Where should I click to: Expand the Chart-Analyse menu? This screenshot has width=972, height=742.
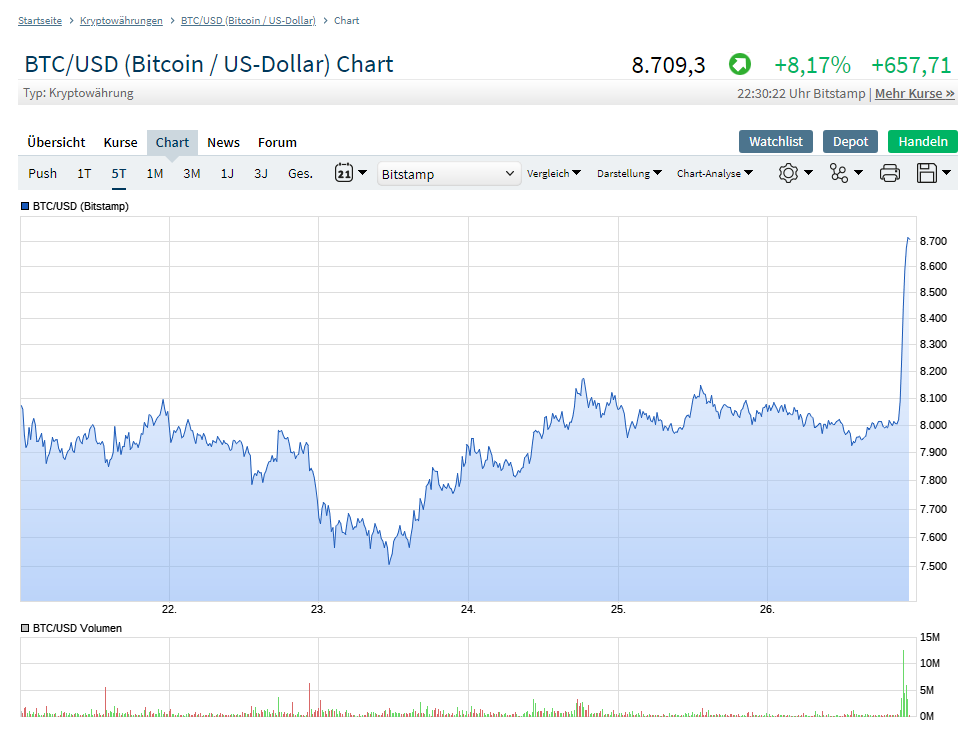(715, 173)
